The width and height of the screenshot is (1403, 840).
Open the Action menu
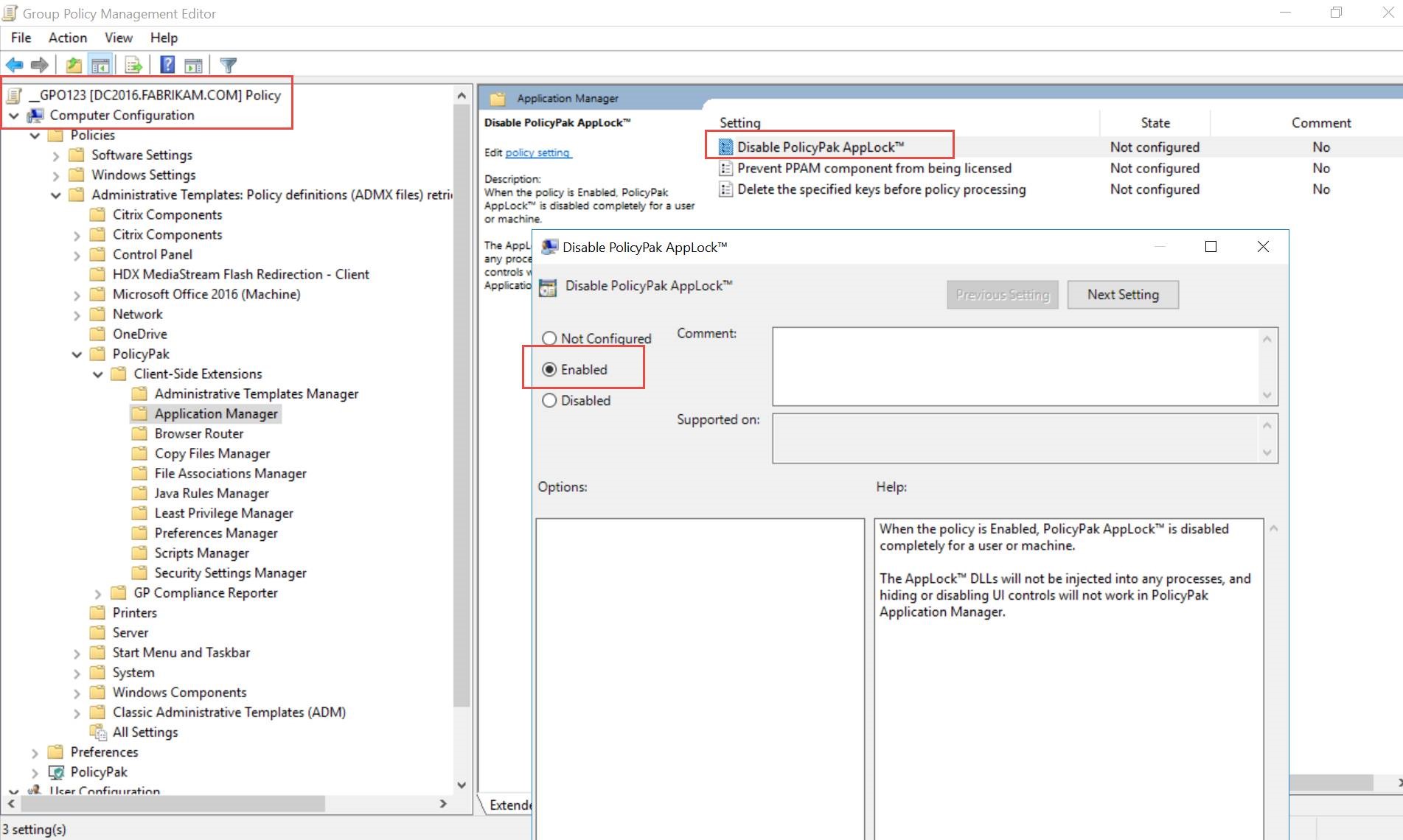click(x=67, y=38)
